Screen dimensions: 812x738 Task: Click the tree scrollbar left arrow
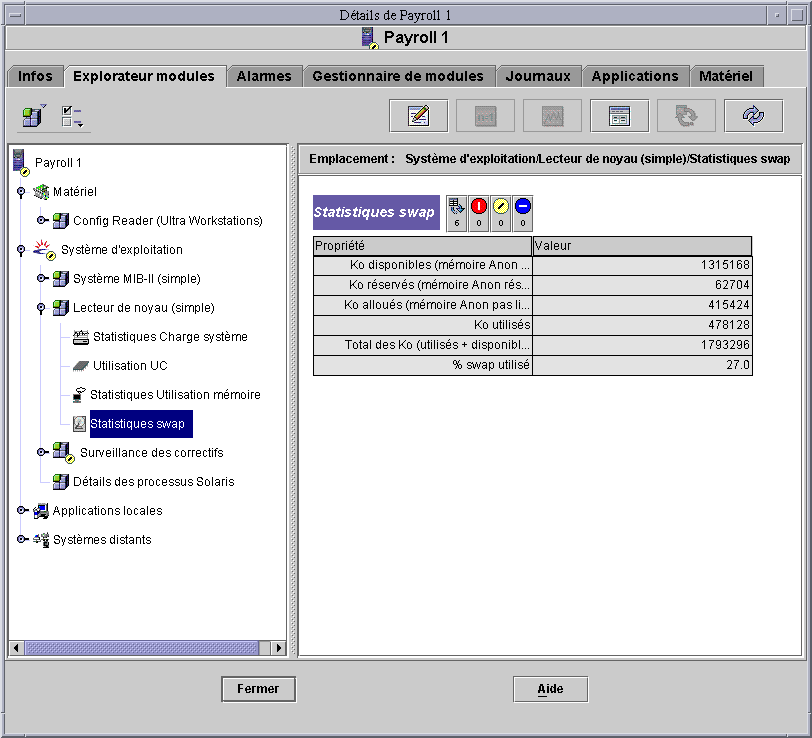16,647
